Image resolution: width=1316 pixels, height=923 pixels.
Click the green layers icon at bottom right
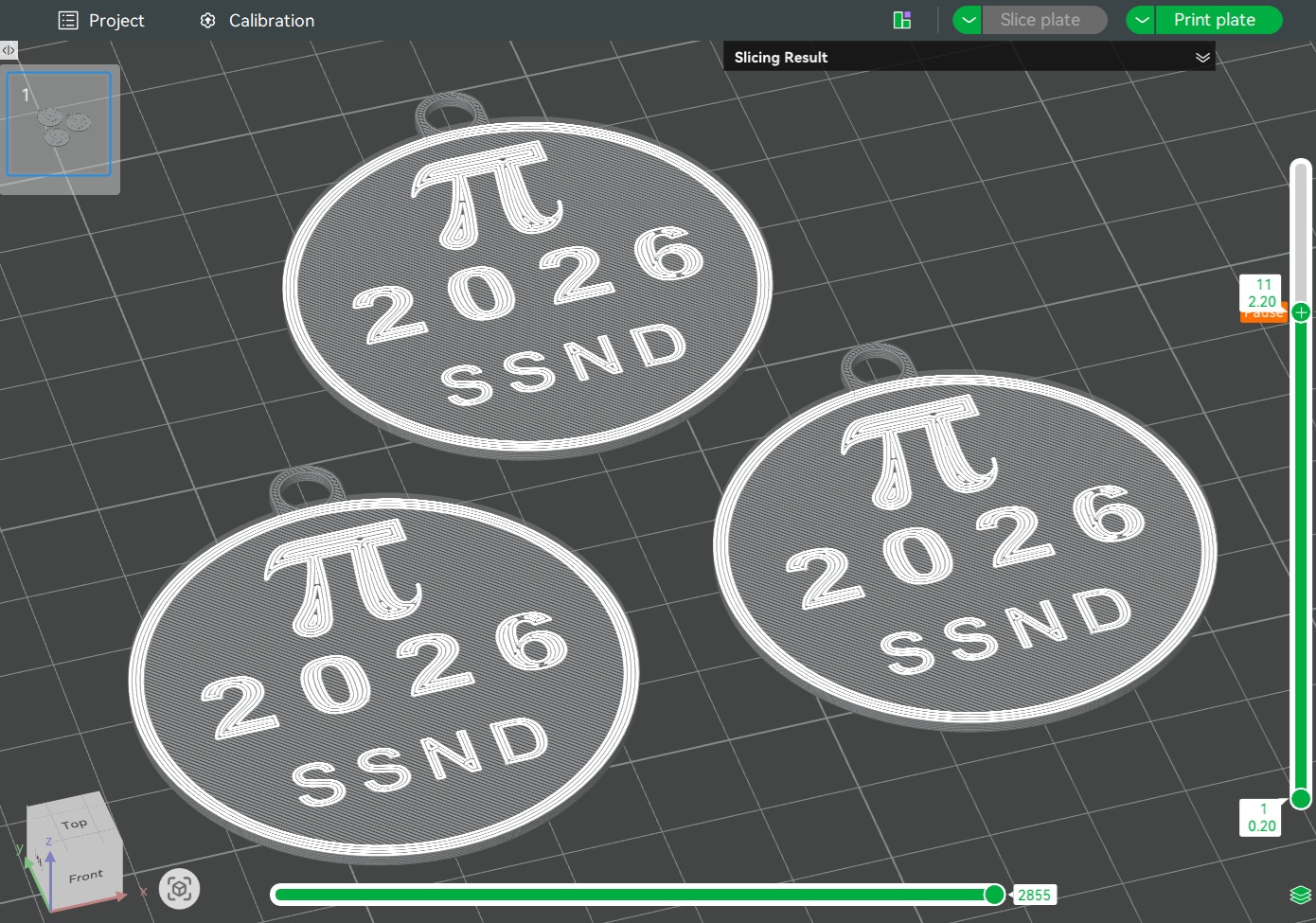1300,895
